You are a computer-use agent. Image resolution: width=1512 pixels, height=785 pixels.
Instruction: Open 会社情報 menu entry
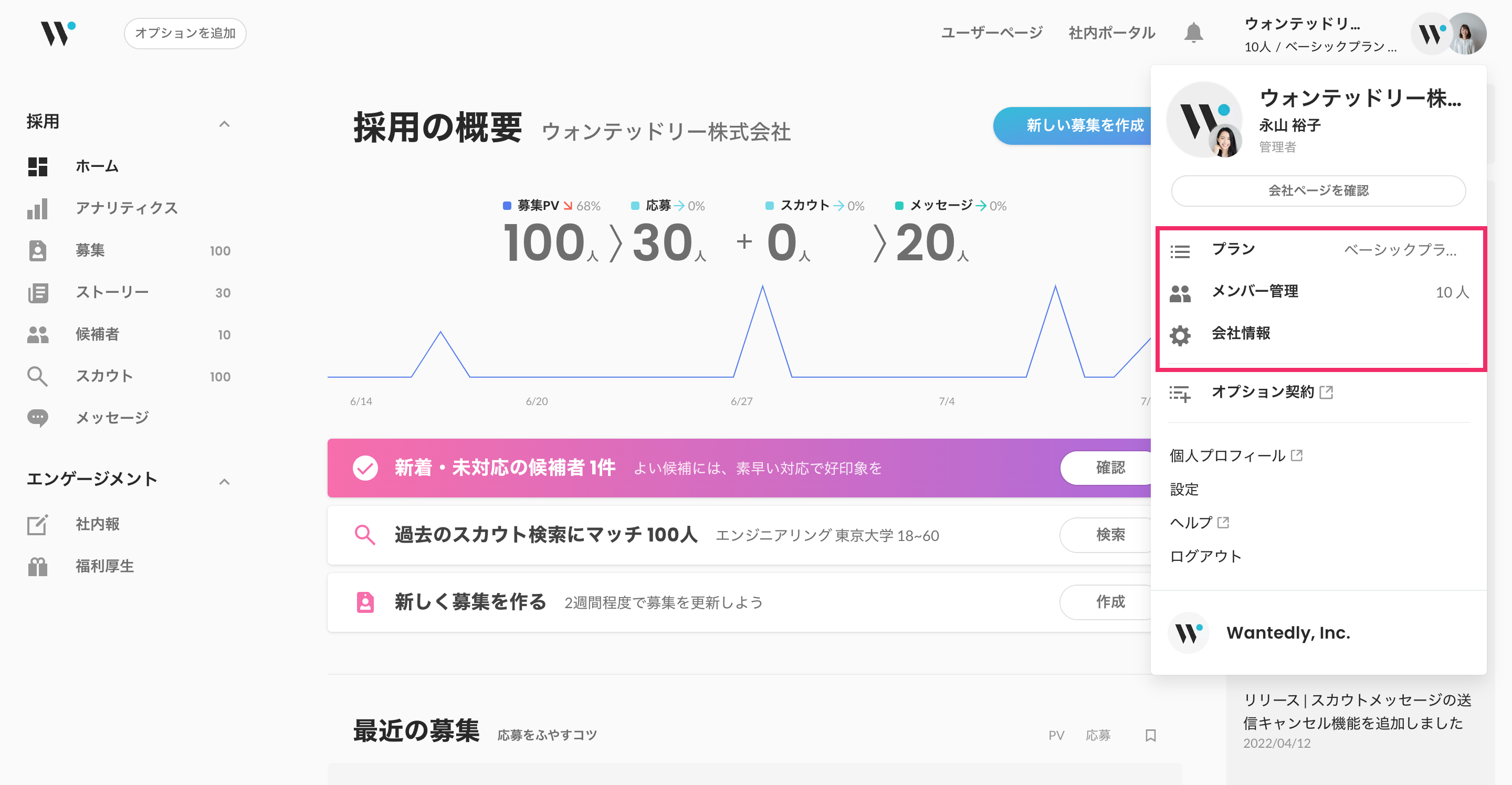pos(1319,334)
